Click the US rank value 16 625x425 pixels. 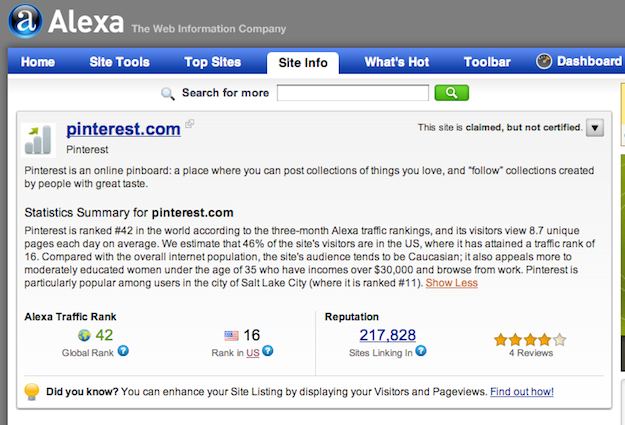252,335
